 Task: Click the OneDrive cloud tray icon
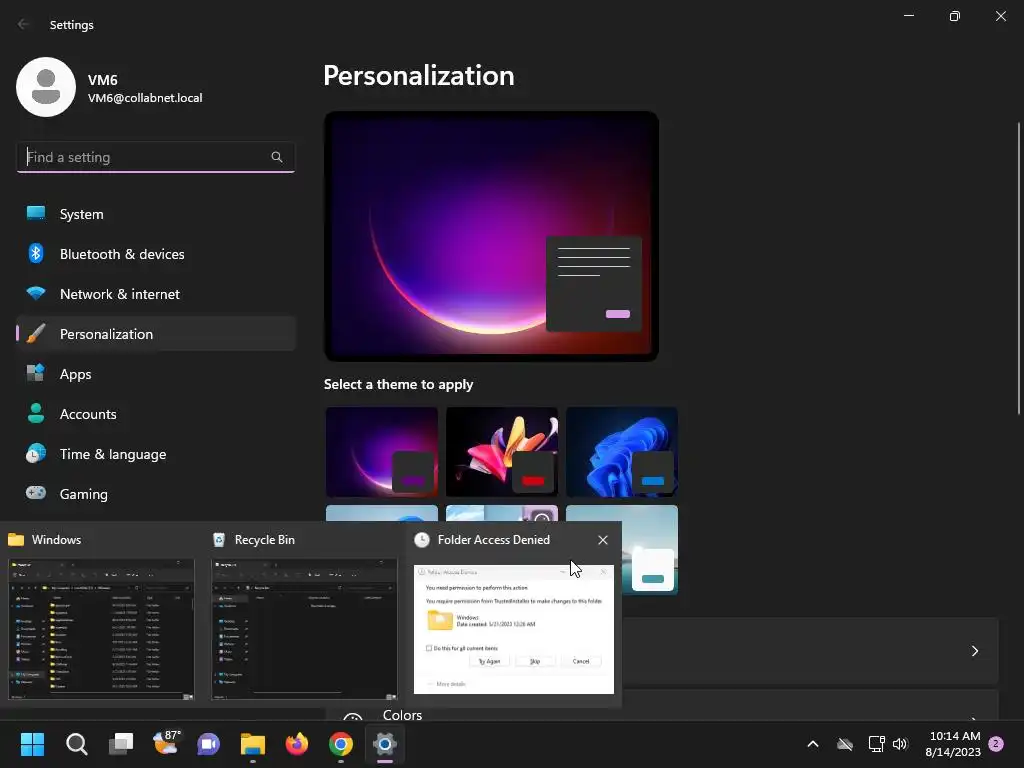pyautogui.click(x=845, y=744)
